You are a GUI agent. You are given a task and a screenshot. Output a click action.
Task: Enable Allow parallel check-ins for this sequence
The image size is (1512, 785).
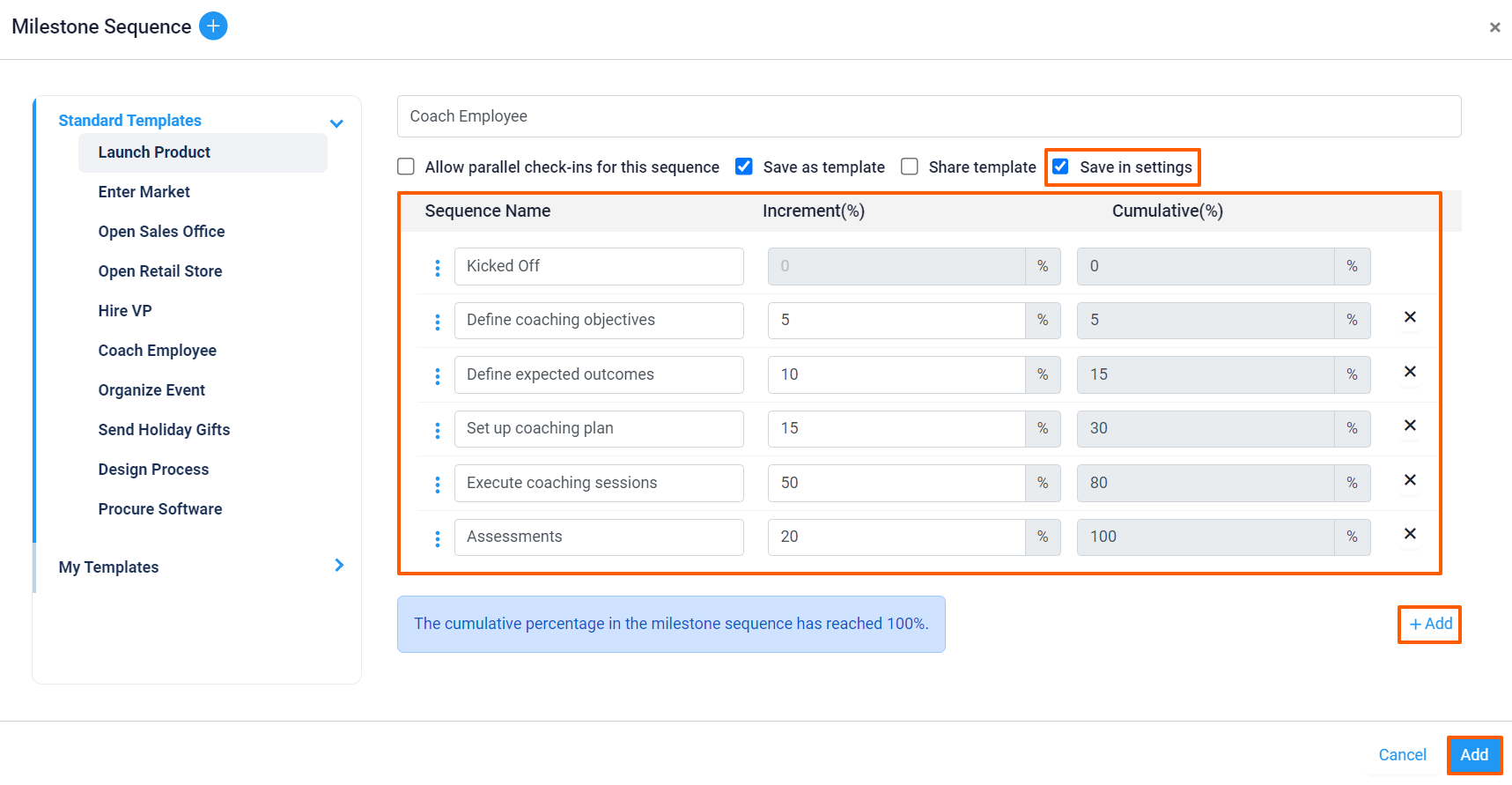pos(405,167)
